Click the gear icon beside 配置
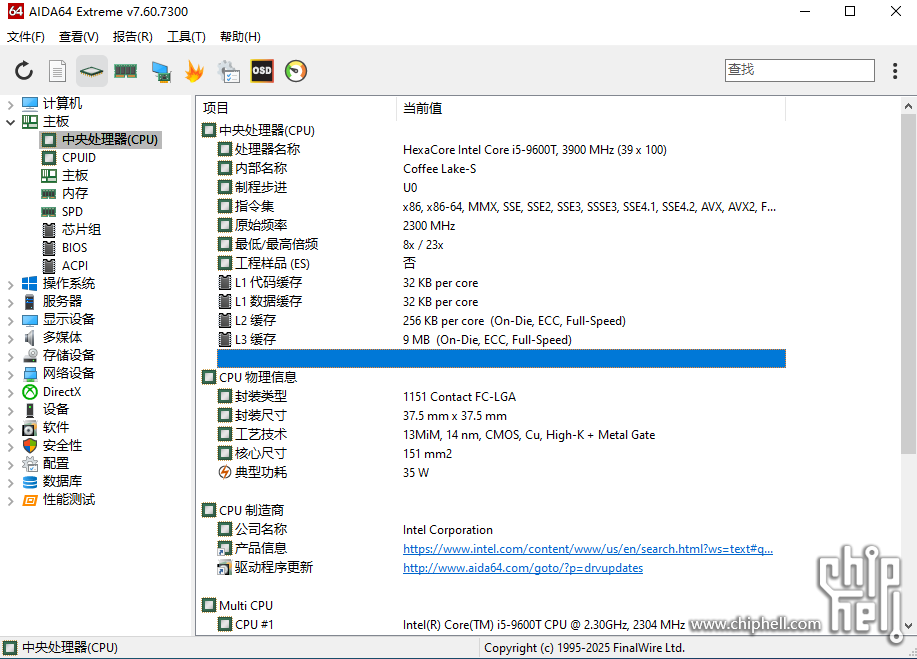This screenshot has height=659, width=917. (x=30, y=464)
